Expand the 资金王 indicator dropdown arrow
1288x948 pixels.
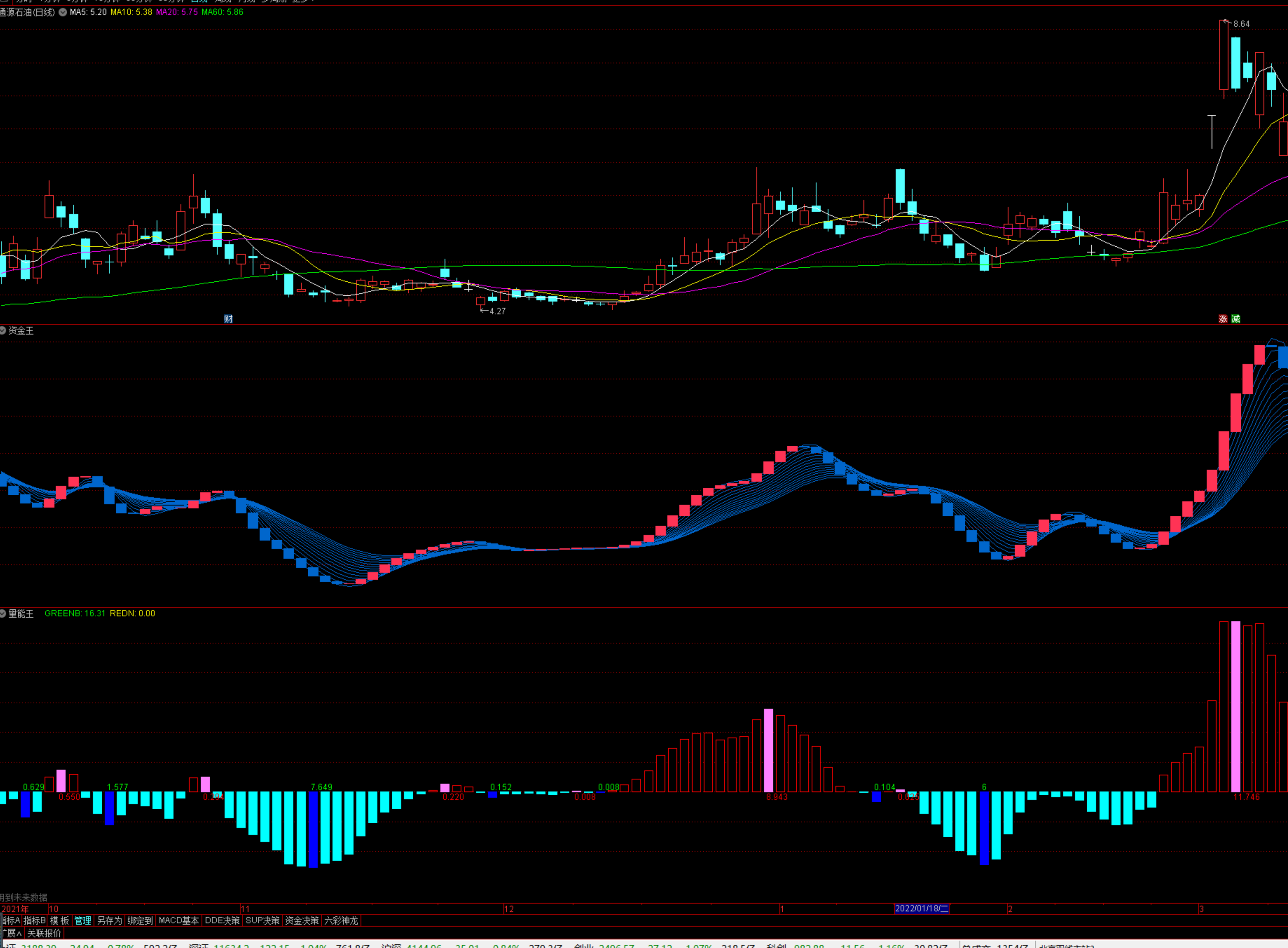click(x=3, y=330)
